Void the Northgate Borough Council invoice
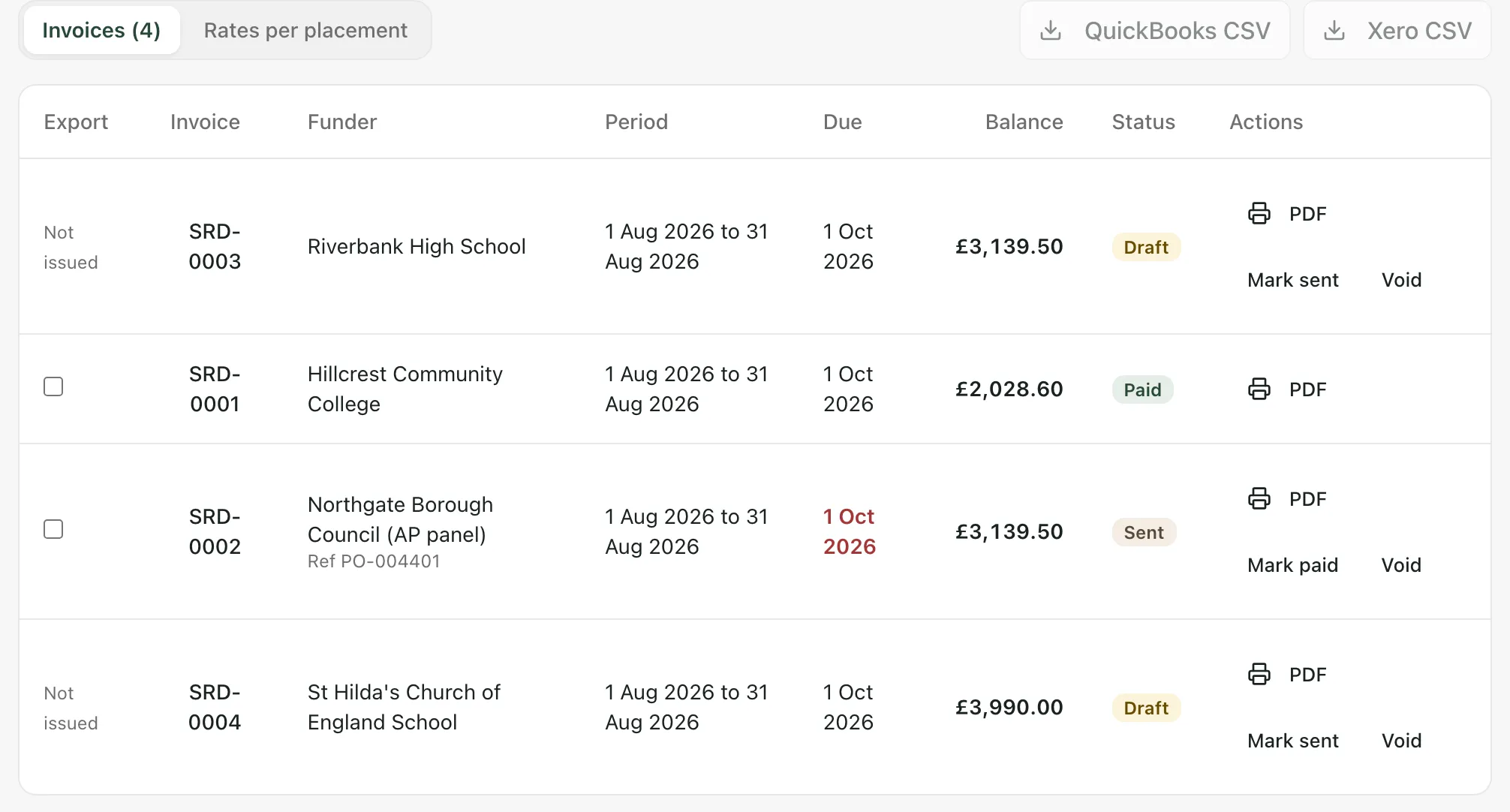Image resolution: width=1510 pixels, height=812 pixels. click(1401, 565)
